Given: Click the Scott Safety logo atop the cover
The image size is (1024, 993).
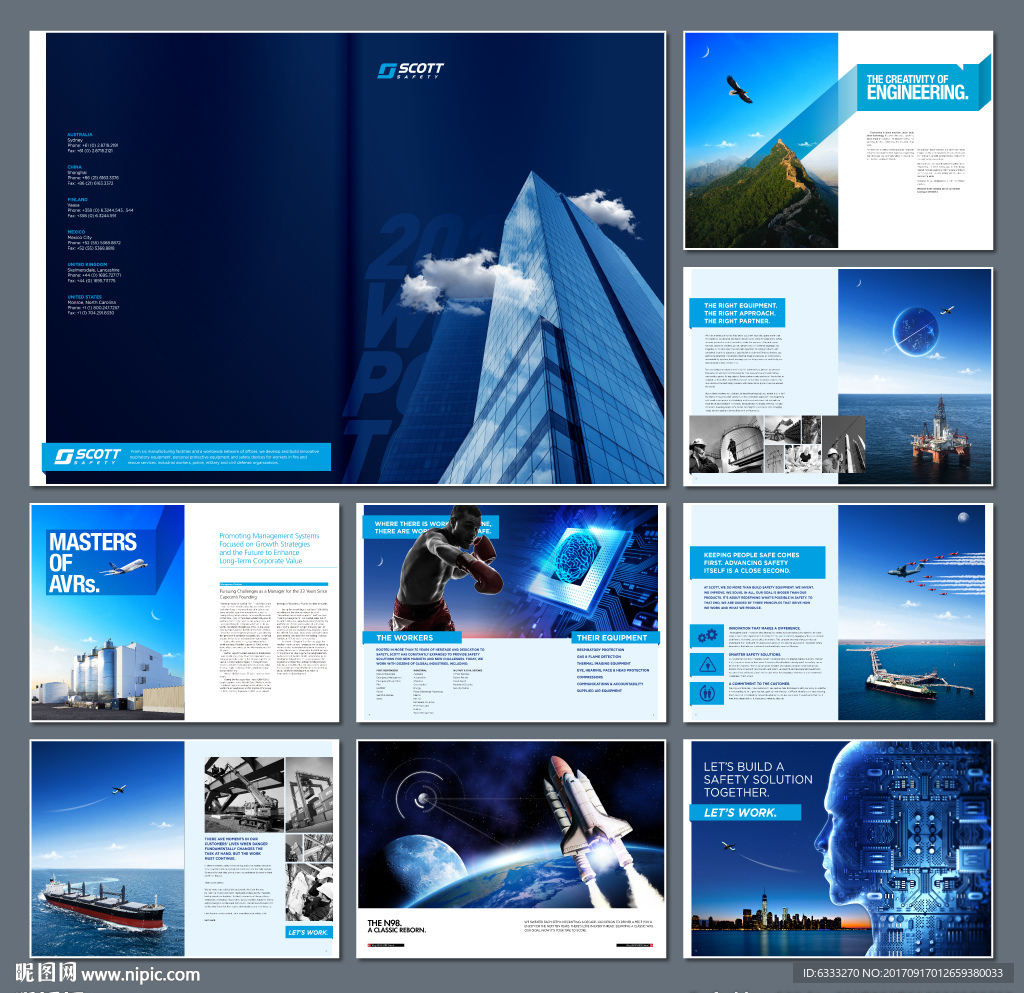Looking at the screenshot, I should 410,71.
